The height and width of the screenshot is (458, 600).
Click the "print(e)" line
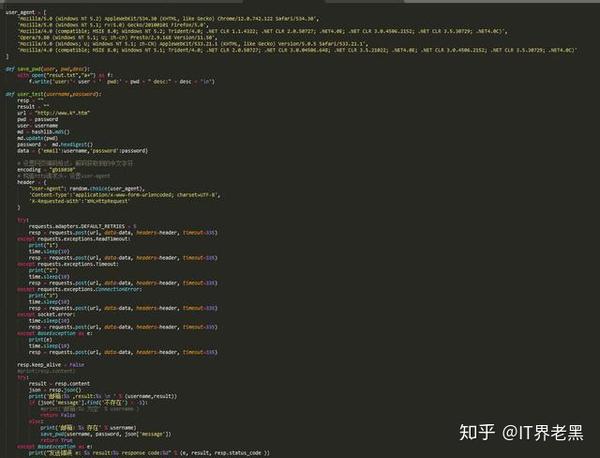point(41,340)
